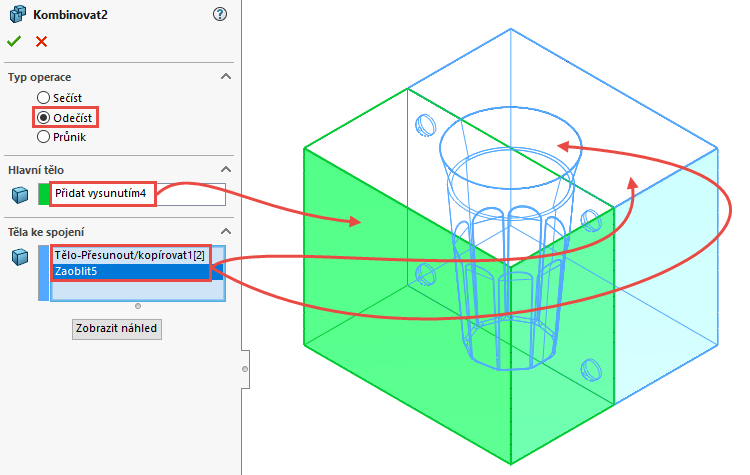Click the panel splitter collapse handle
Image resolution: width=750 pixels, height=475 pixels.
tap(245, 369)
